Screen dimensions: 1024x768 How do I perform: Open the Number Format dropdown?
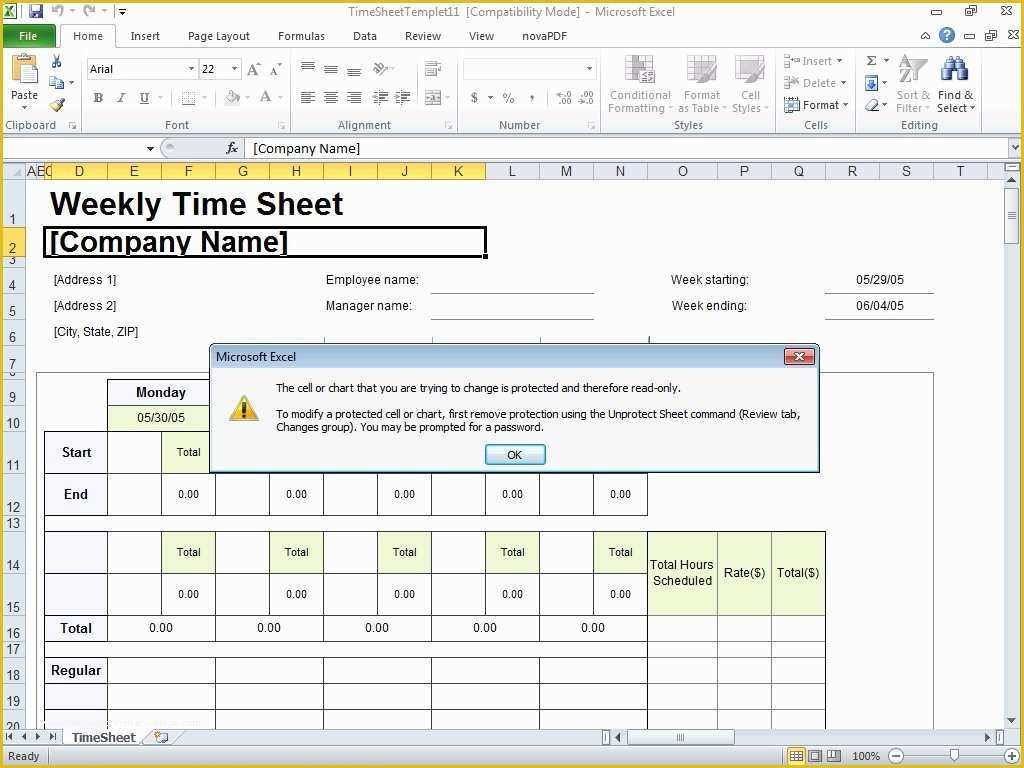589,69
